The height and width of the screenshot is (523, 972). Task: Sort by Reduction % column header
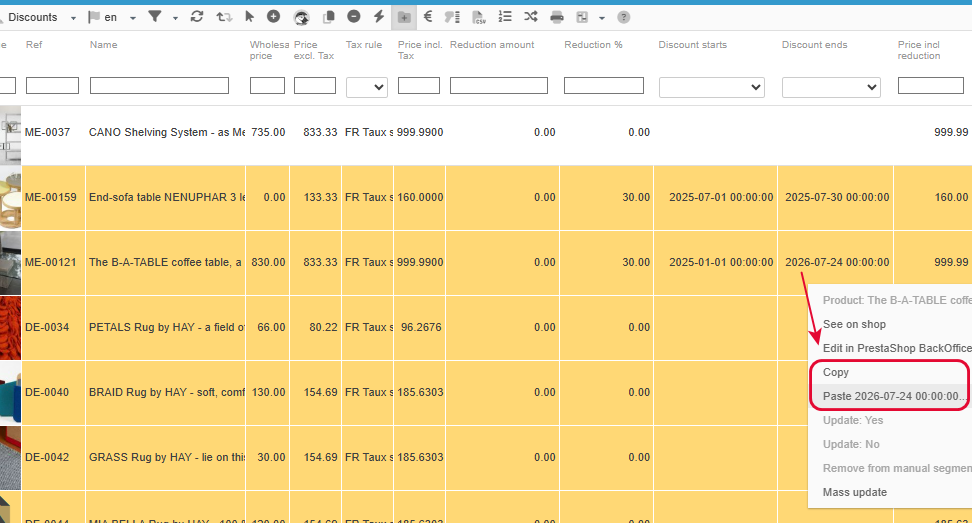[593, 45]
